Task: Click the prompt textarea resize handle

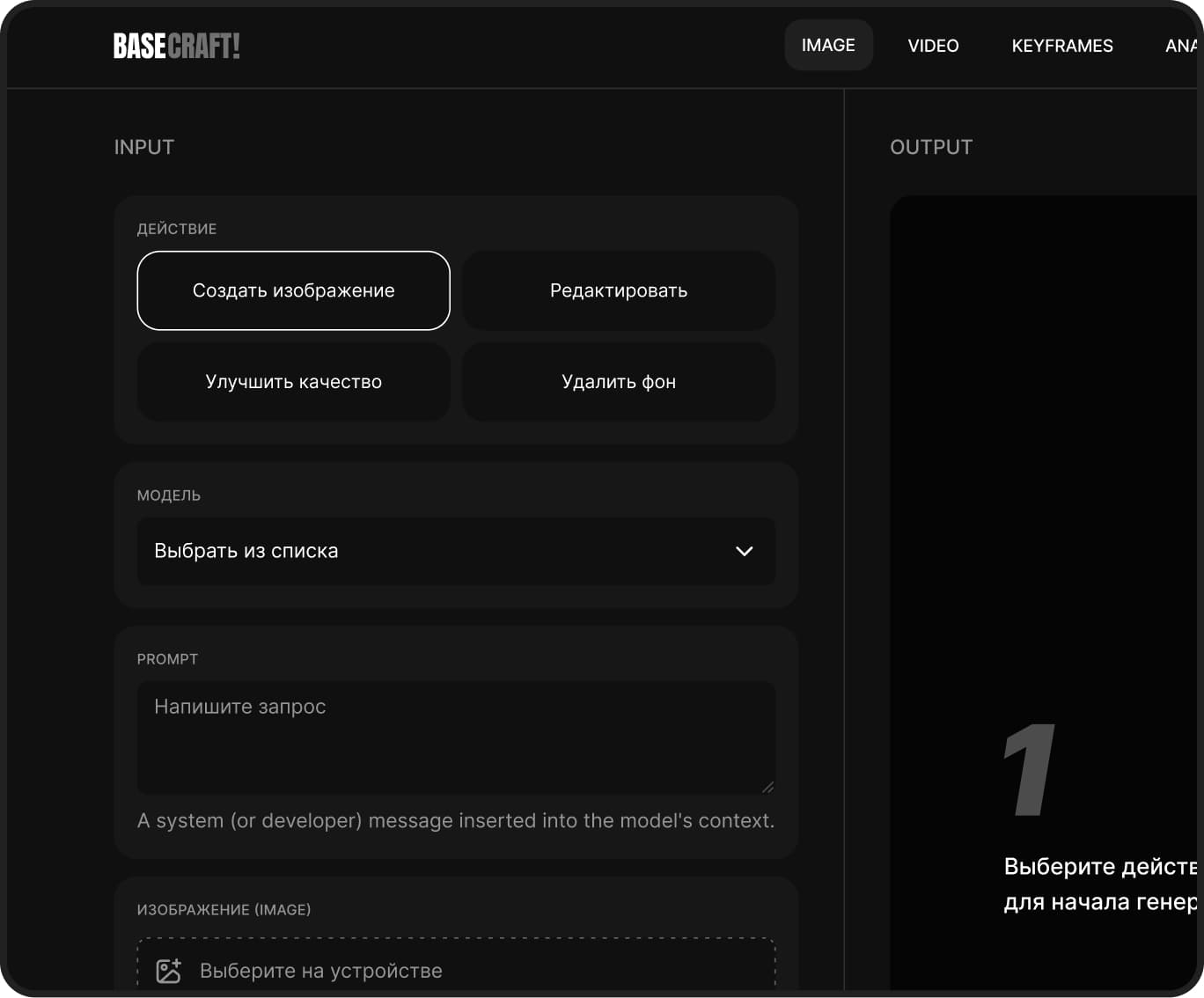Action: [x=767, y=787]
